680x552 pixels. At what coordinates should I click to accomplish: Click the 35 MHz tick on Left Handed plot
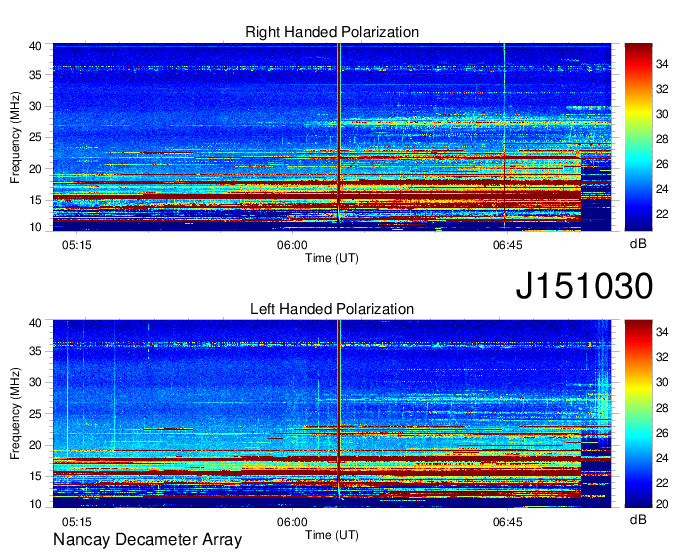coord(35,351)
